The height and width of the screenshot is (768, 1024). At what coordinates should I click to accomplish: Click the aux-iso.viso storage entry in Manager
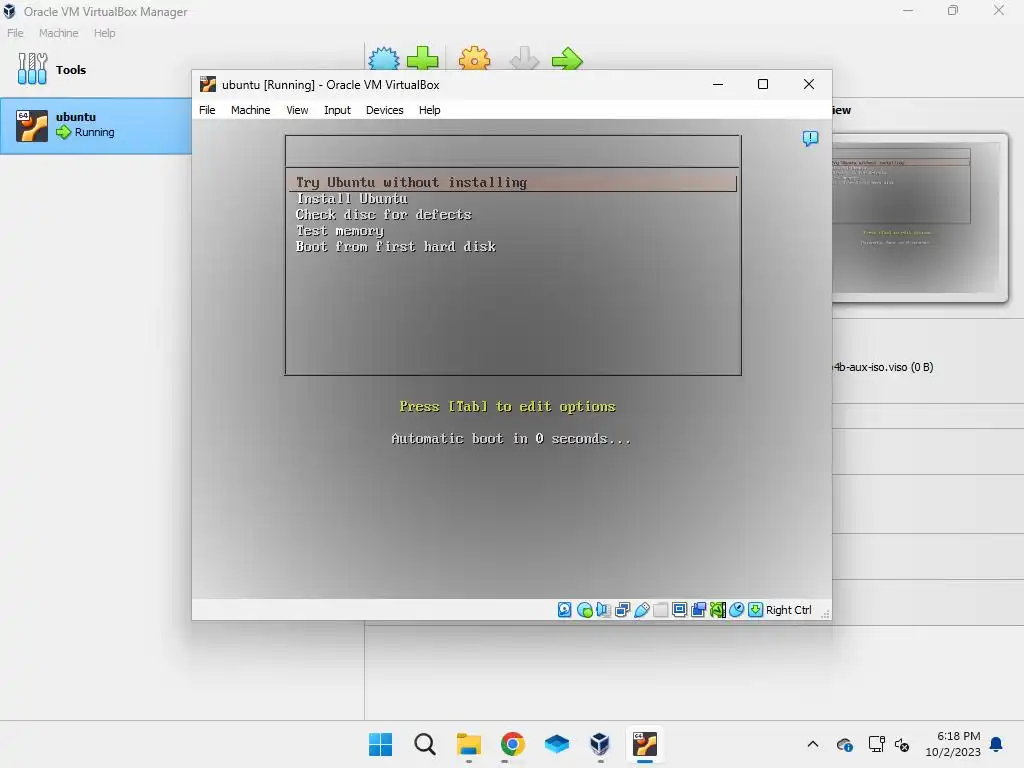click(883, 367)
